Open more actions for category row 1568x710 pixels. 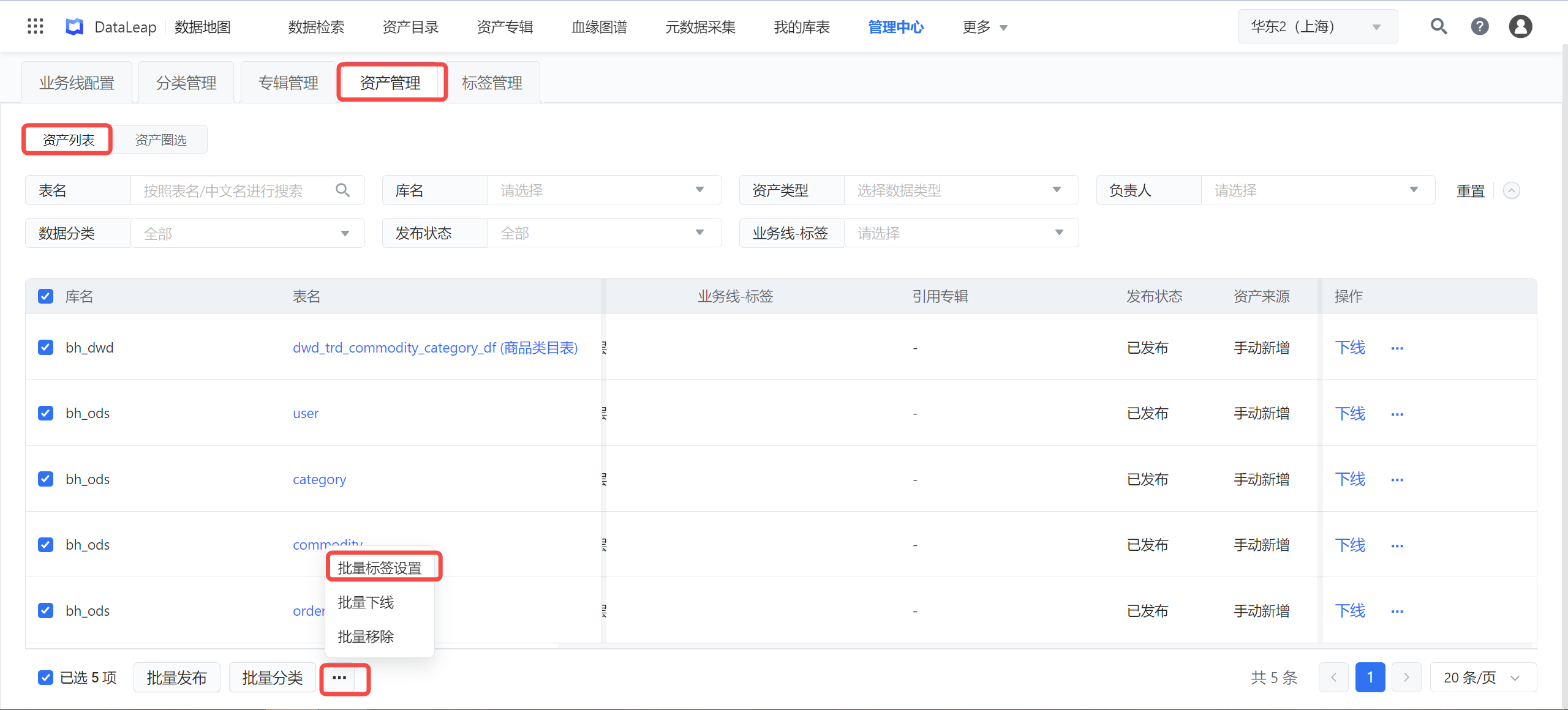click(1397, 480)
